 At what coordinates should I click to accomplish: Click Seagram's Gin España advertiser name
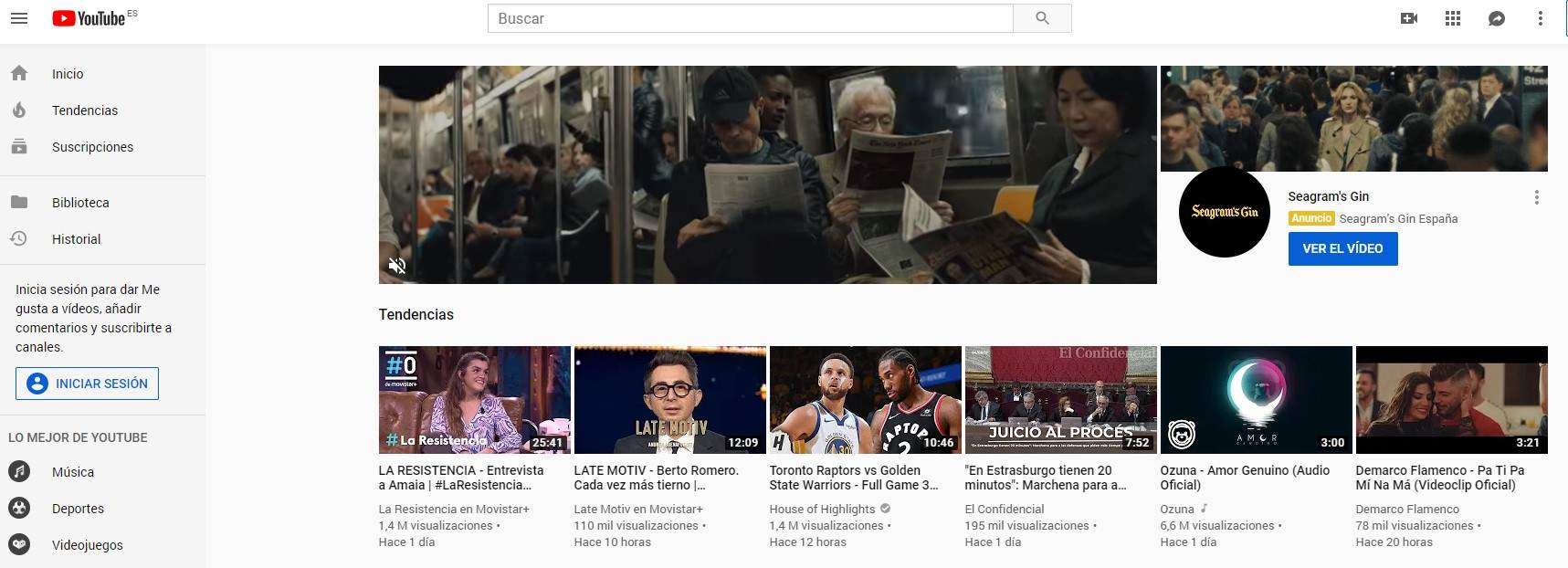pyautogui.click(x=1398, y=218)
